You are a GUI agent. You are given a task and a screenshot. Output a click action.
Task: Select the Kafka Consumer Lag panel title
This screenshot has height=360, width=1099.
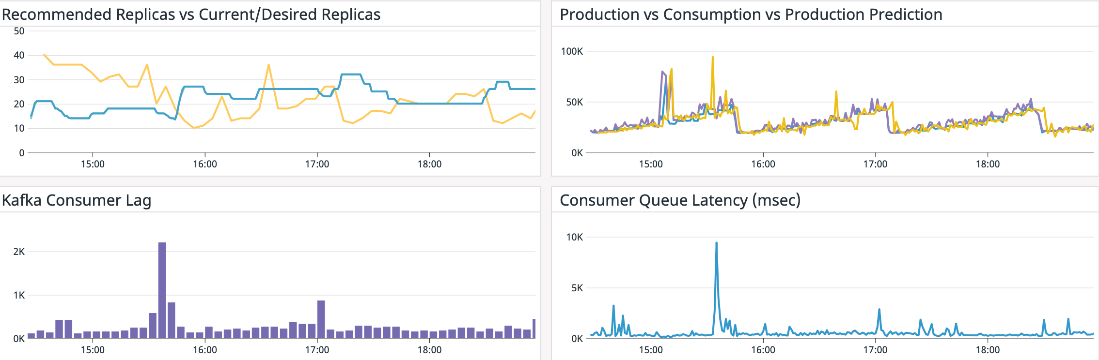coord(77,201)
